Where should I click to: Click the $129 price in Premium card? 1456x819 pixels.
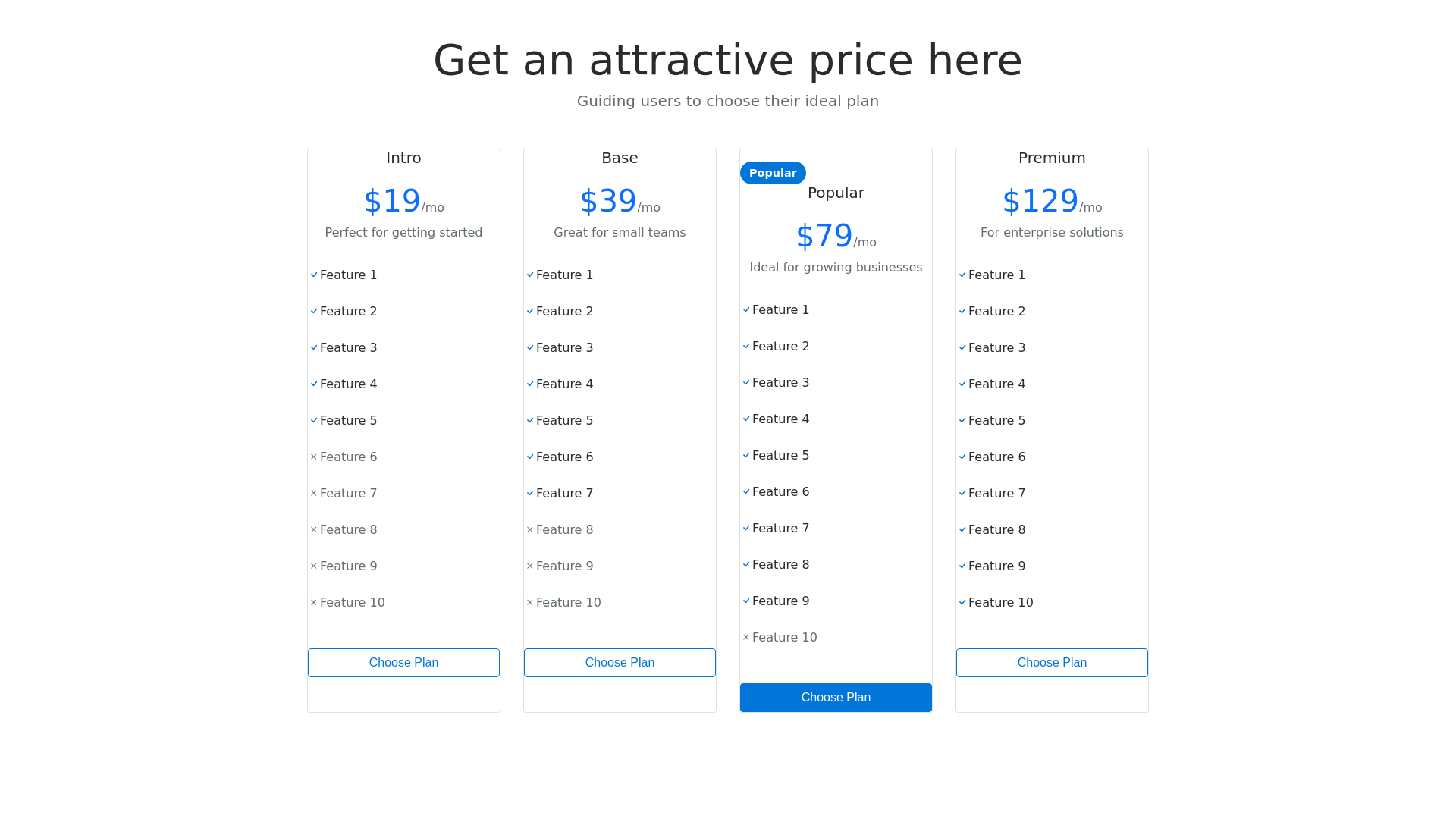(1040, 201)
